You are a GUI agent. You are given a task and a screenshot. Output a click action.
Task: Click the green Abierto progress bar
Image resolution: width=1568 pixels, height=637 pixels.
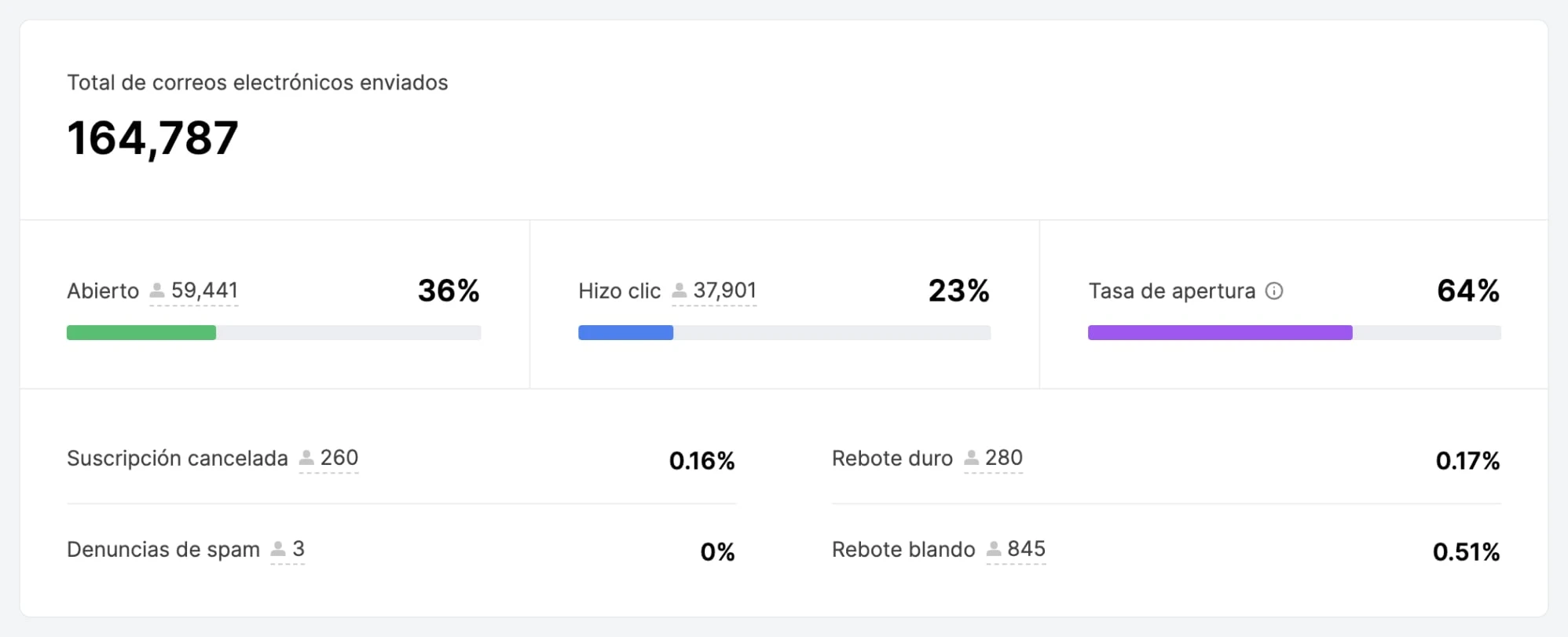pos(141,333)
